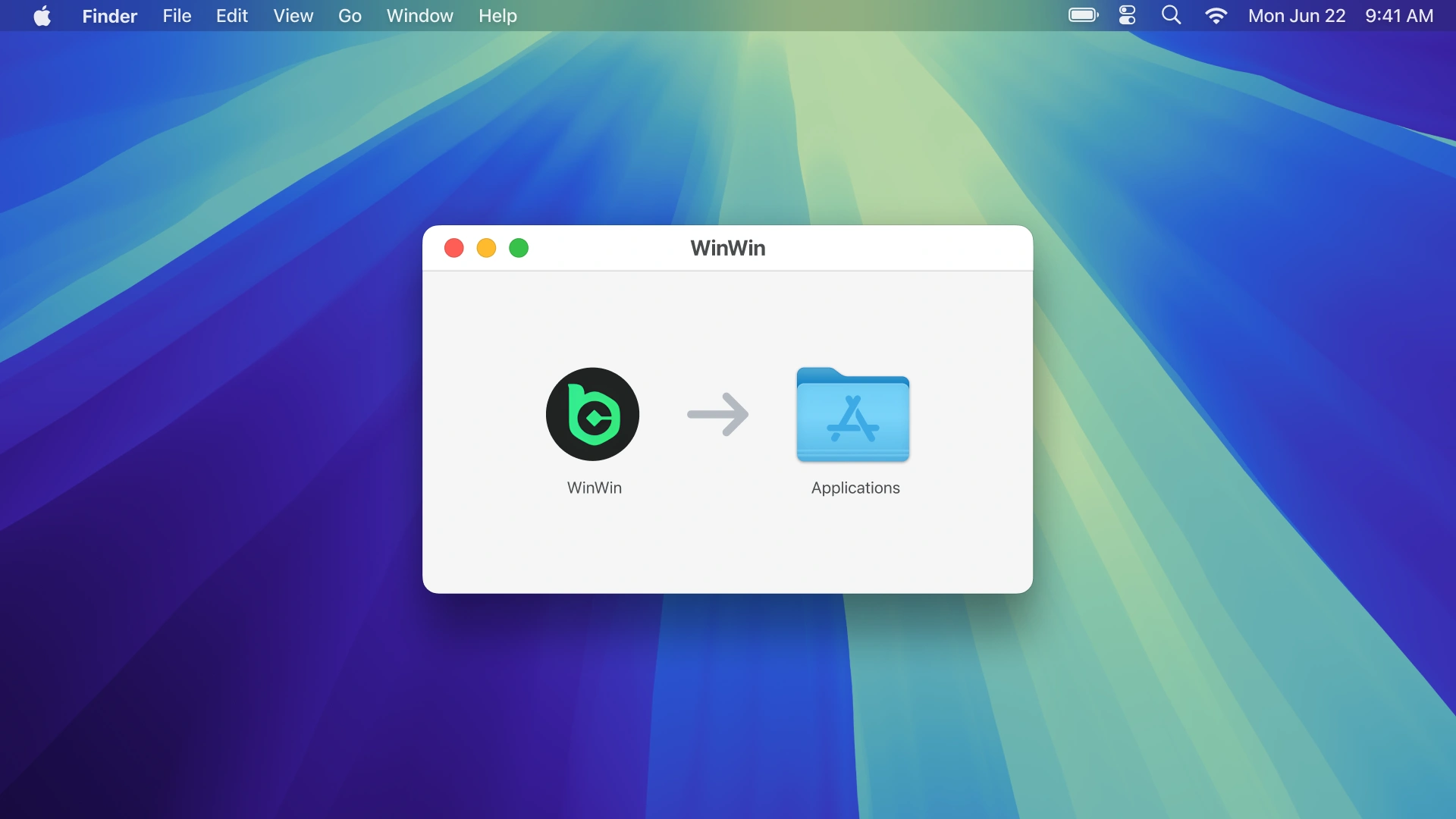1456x819 pixels.
Task: Click the clock showing 9:41 AM
Action: 1398,15
